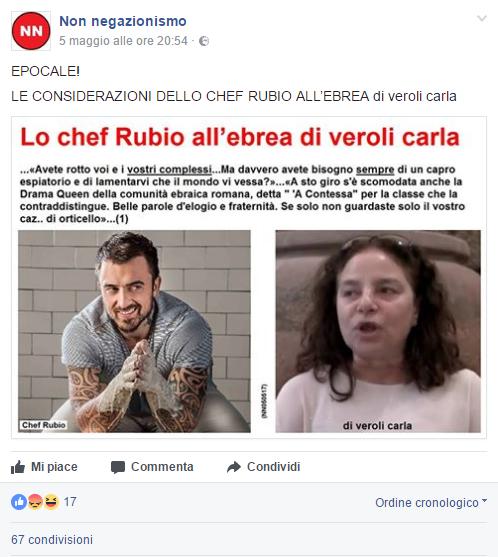Click the public globe privacy icon
This screenshot has width=498, height=557.
(x=204, y=41)
